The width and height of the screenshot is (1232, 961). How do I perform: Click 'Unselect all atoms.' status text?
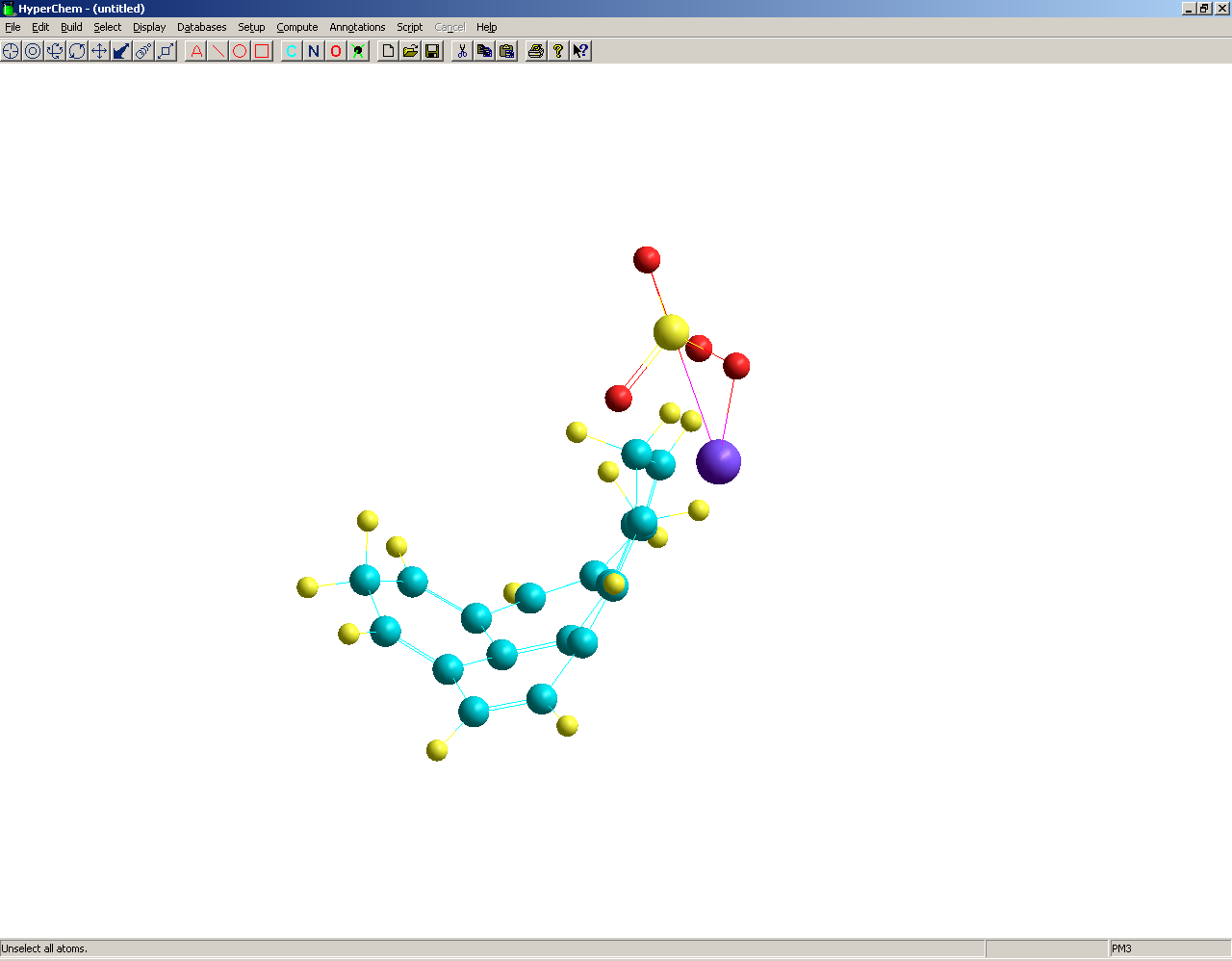[x=44, y=948]
